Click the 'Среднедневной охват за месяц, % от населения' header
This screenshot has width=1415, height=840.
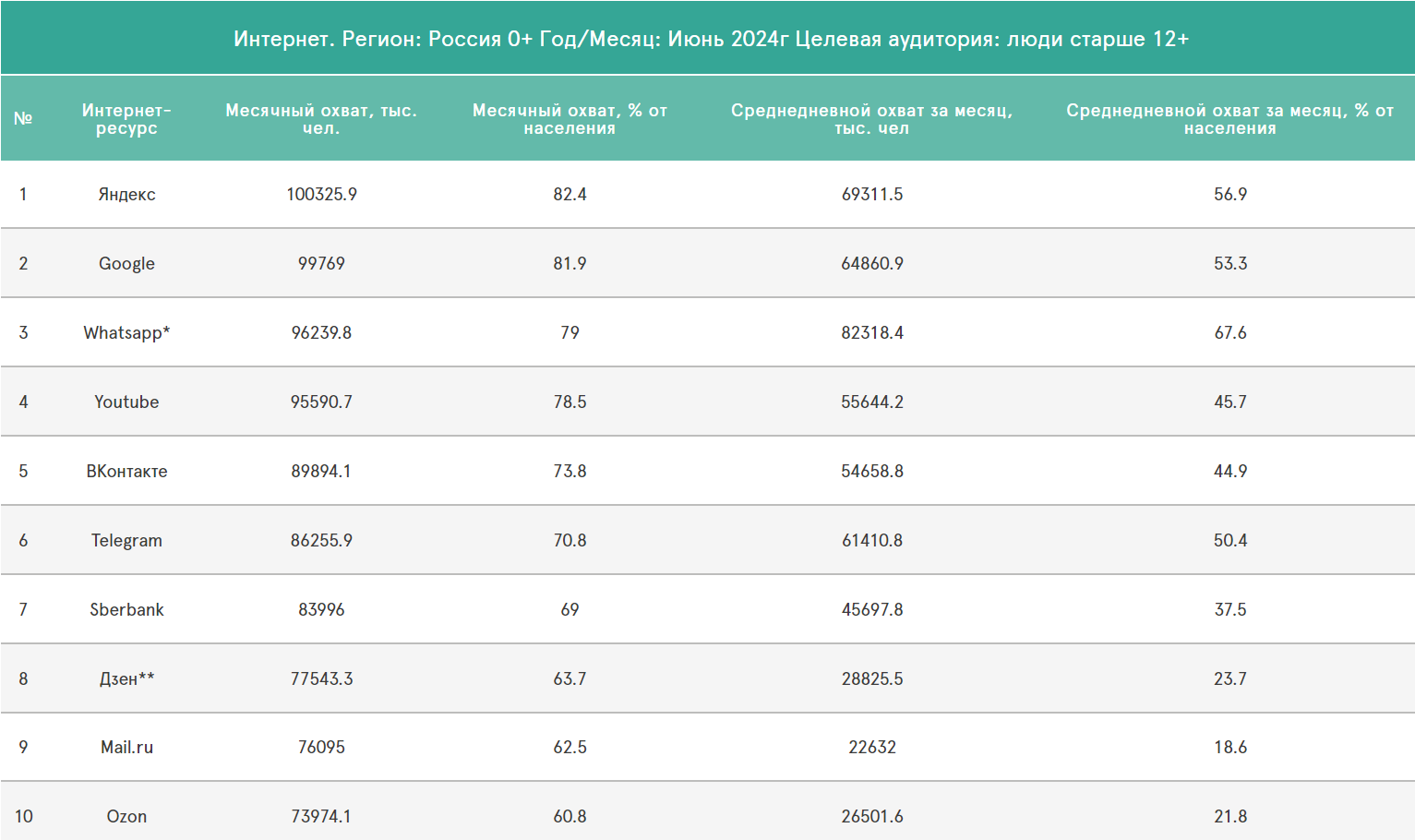pyautogui.click(x=1230, y=119)
